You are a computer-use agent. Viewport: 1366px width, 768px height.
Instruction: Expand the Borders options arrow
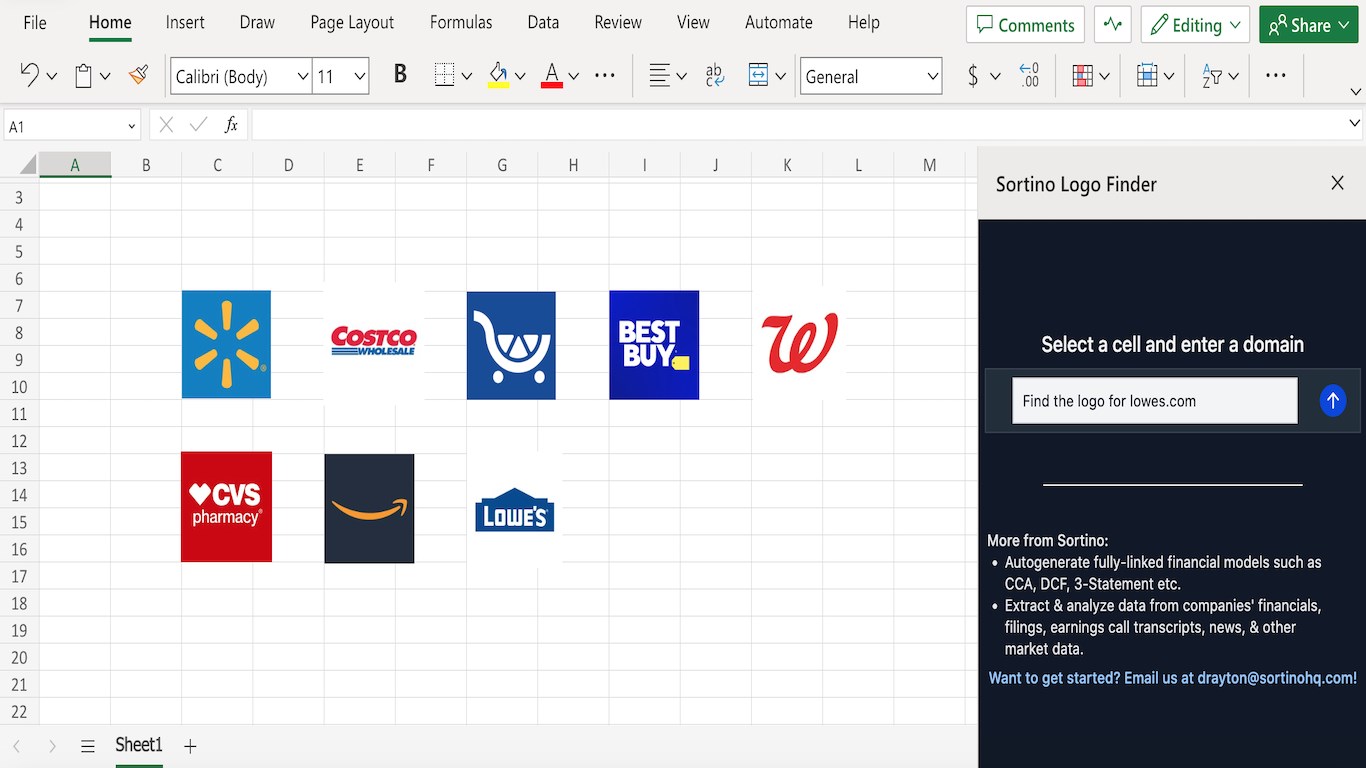click(x=467, y=76)
